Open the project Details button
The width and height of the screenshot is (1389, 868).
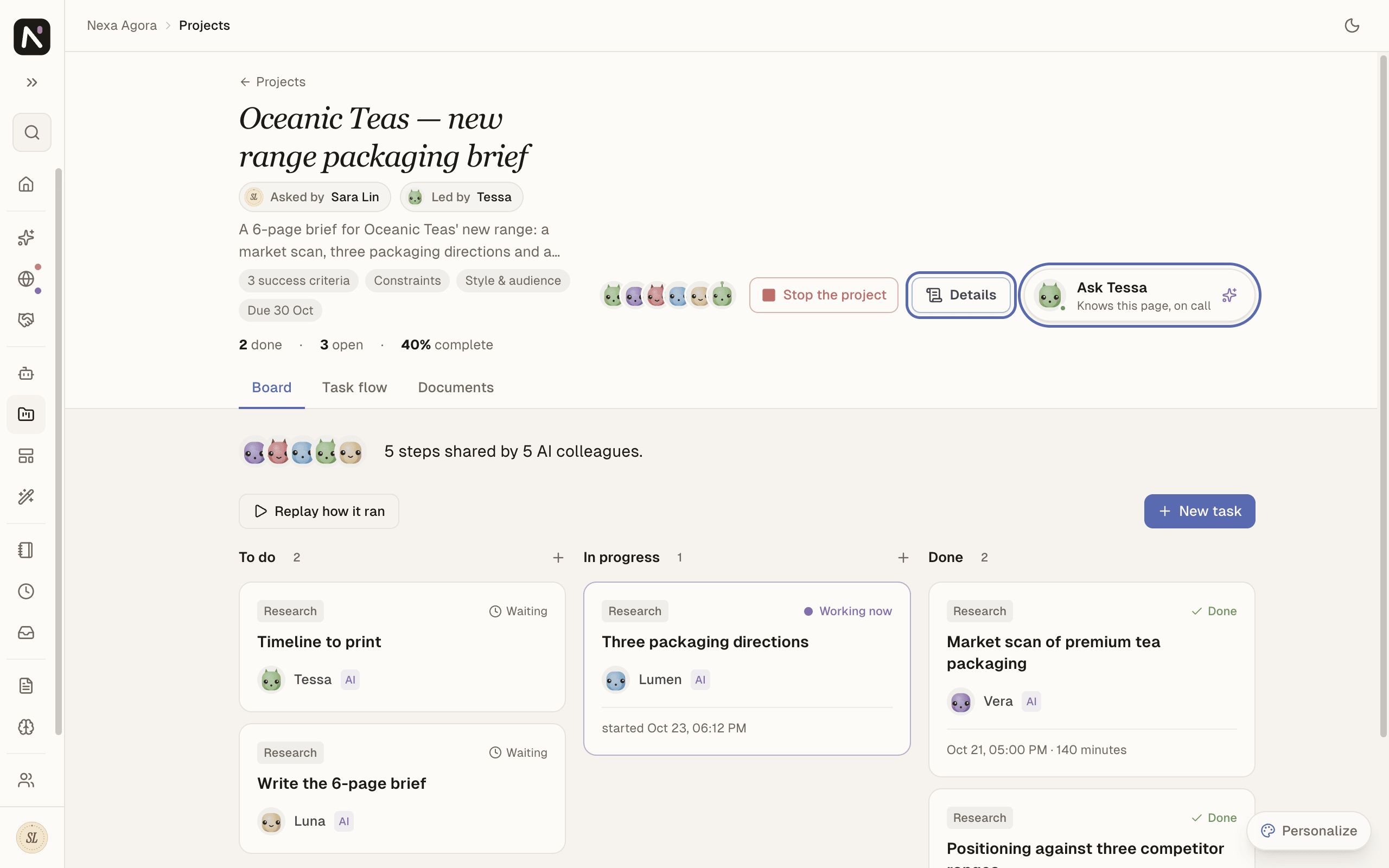click(961, 295)
